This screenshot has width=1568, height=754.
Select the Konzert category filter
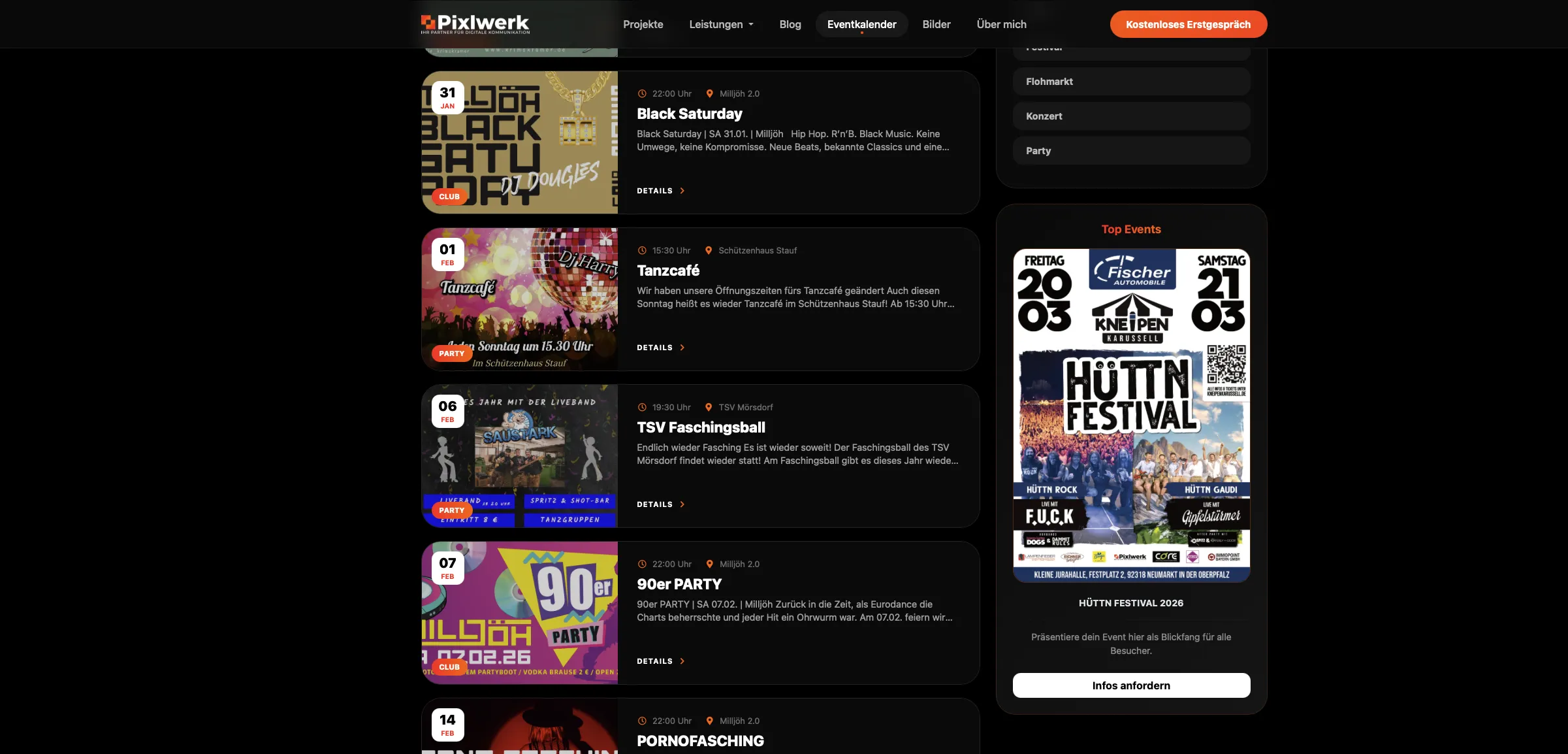point(1131,116)
